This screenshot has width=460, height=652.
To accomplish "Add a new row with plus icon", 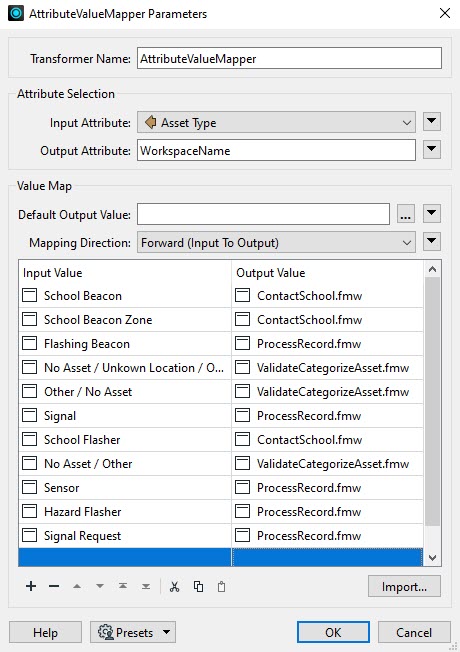I will [31, 586].
